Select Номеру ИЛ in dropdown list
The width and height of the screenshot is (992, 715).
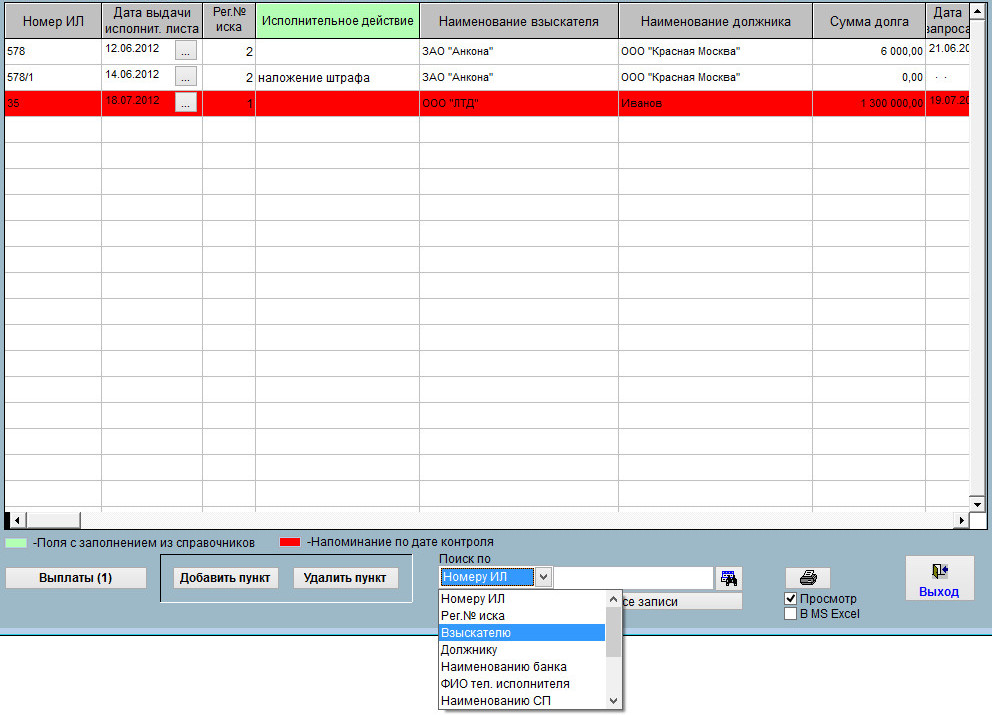[522, 599]
